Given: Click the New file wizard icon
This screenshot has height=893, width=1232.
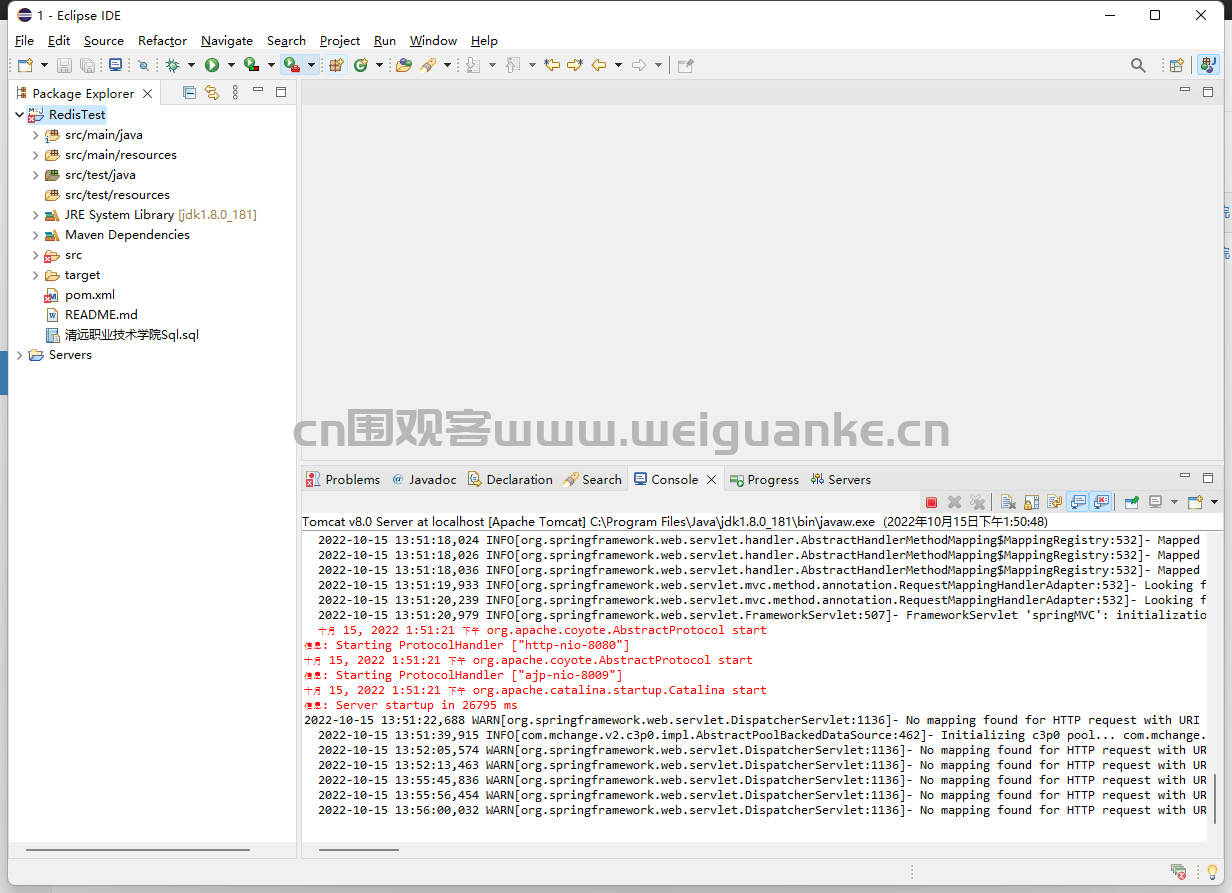Looking at the screenshot, I should pyautogui.click(x=25, y=65).
